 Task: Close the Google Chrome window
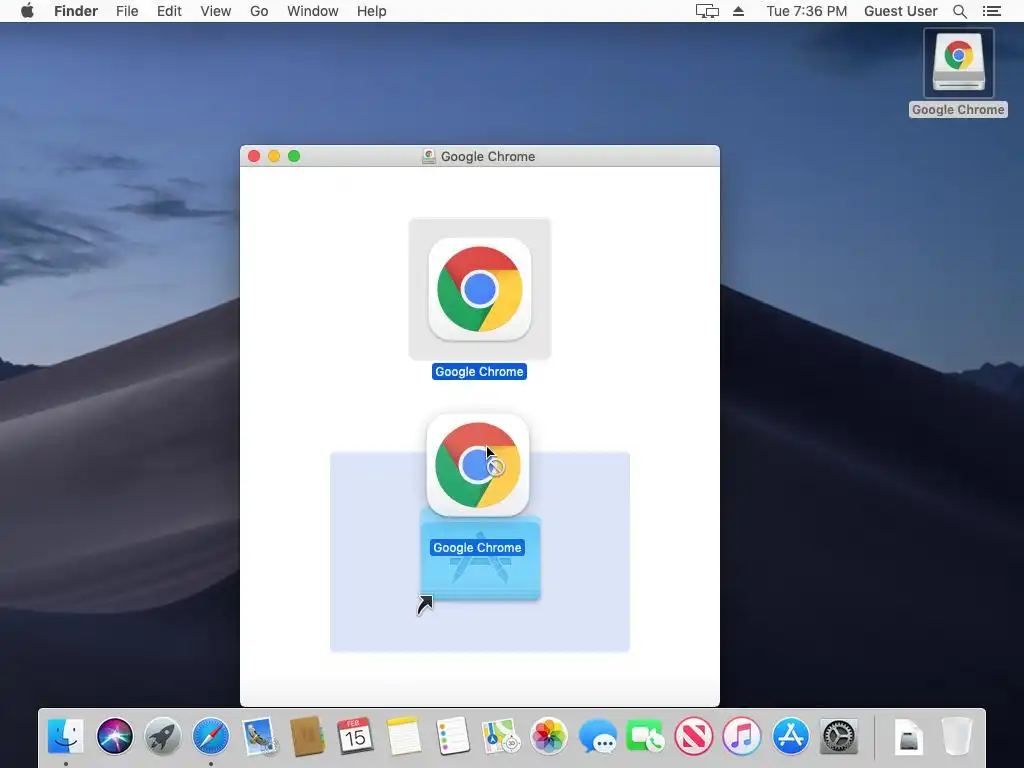coord(254,156)
